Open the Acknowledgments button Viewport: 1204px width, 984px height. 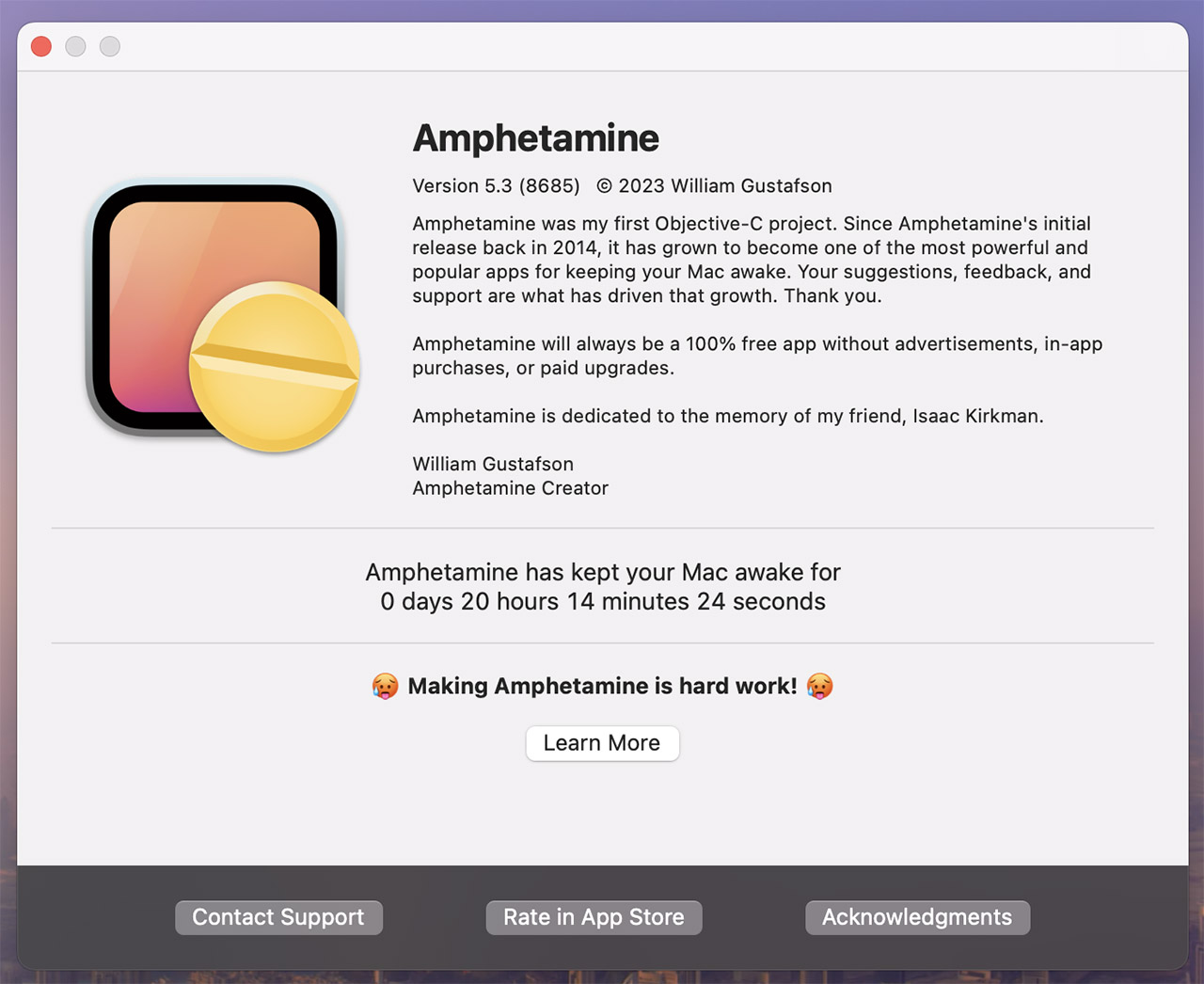click(x=917, y=917)
